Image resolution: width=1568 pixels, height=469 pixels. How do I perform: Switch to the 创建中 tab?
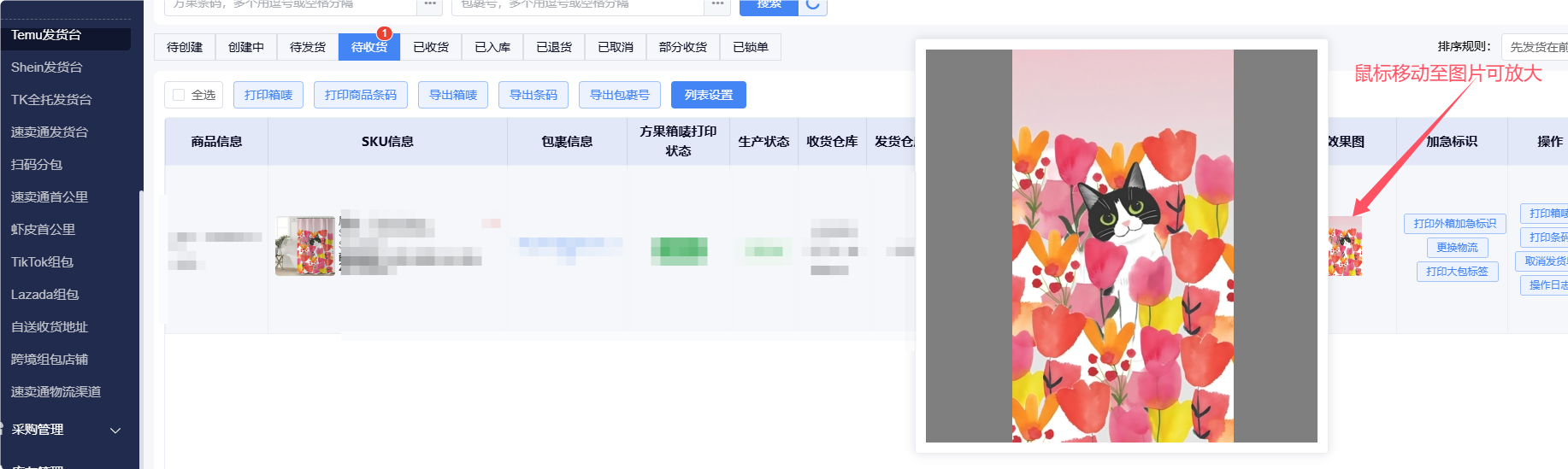(x=246, y=47)
